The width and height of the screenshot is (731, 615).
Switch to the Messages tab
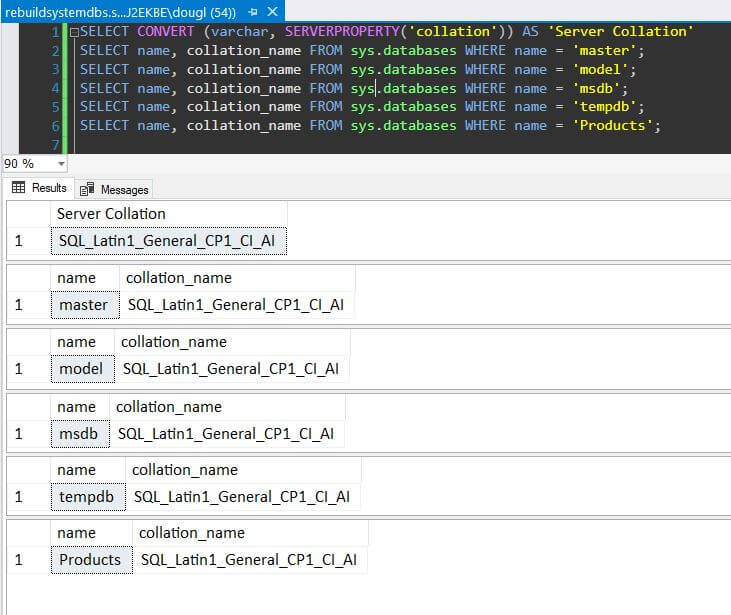(115, 189)
